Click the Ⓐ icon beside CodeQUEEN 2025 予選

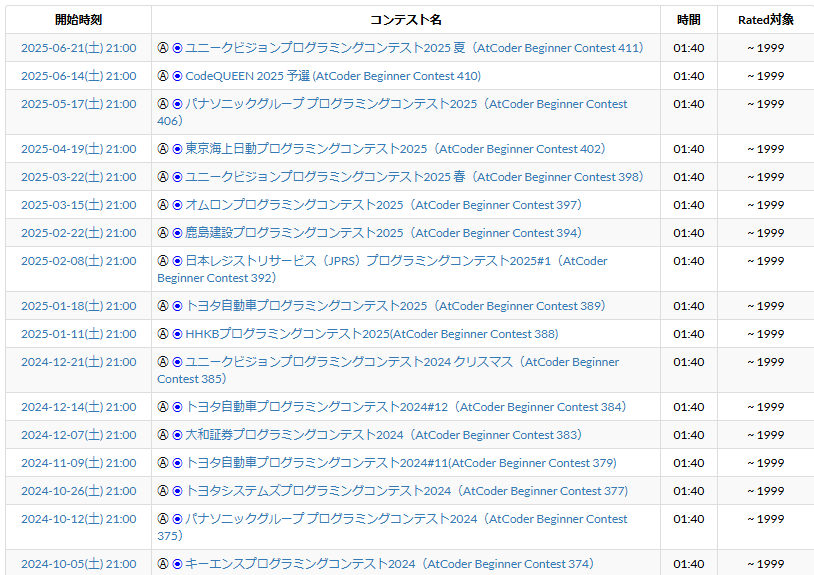click(163, 76)
